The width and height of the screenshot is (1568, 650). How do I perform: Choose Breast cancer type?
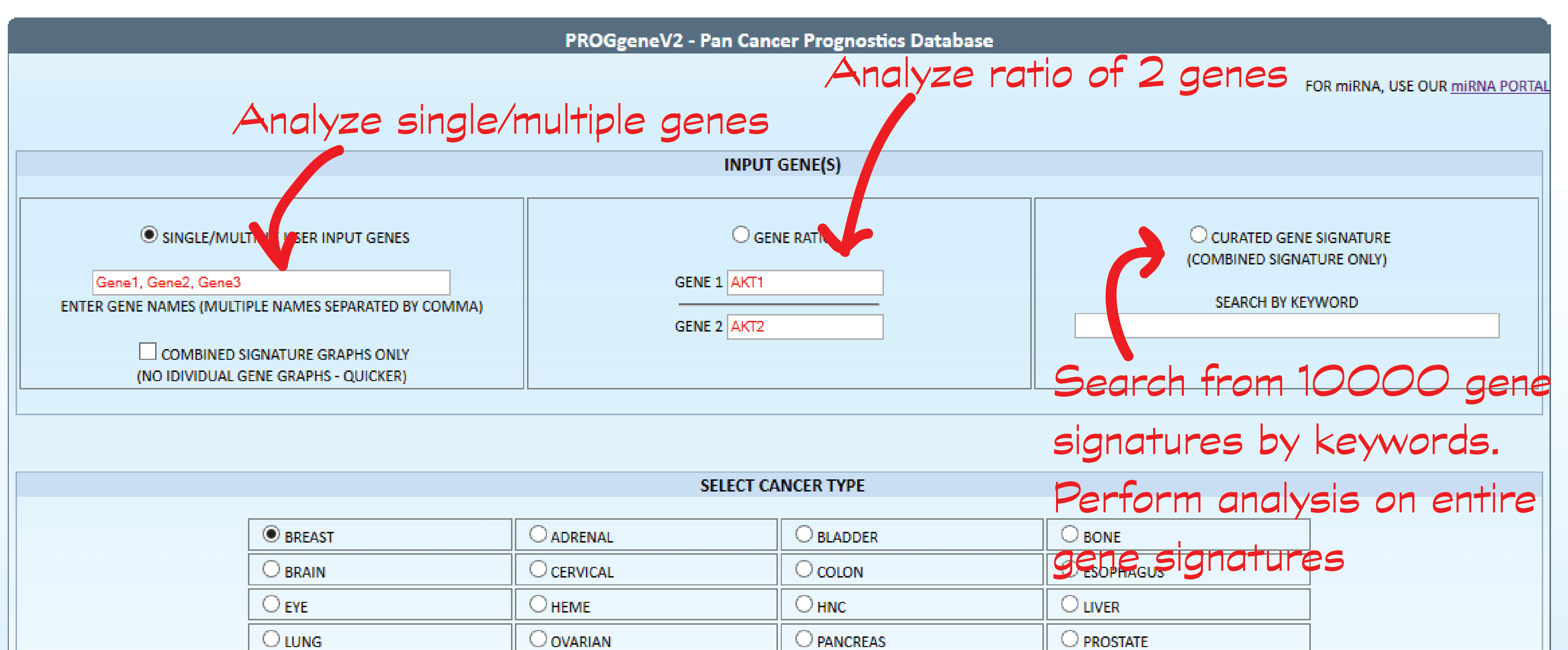click(x=271, y=534)
